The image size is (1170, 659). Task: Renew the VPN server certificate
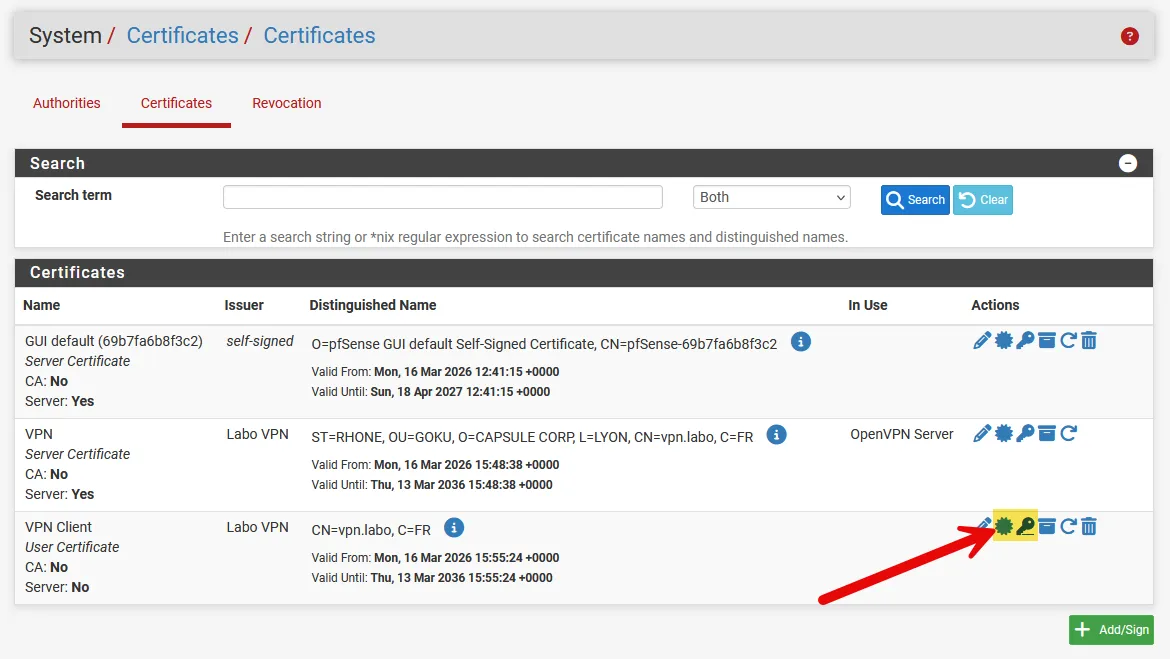pos(1068,434)
